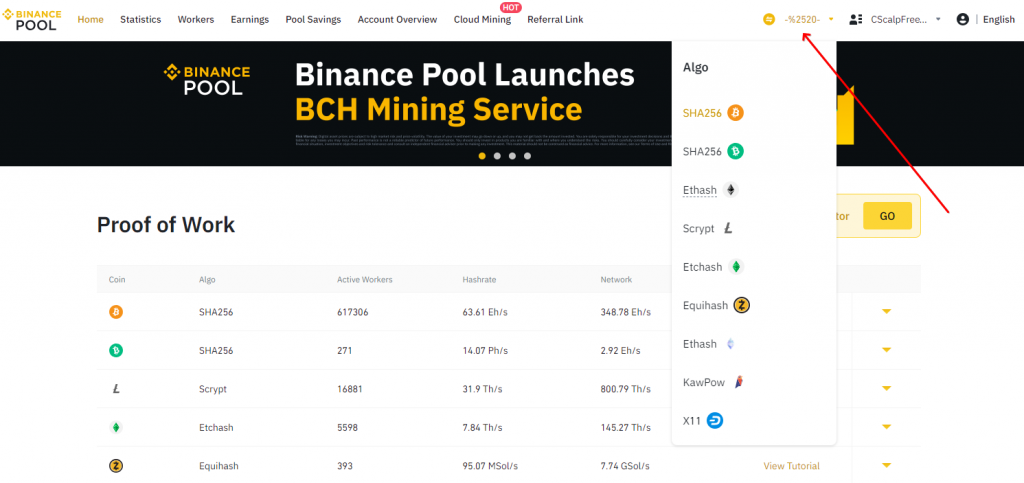Screen dimensions: 1024x483
Task: Select first banner carousel dot
Action: tap(482, 156)
